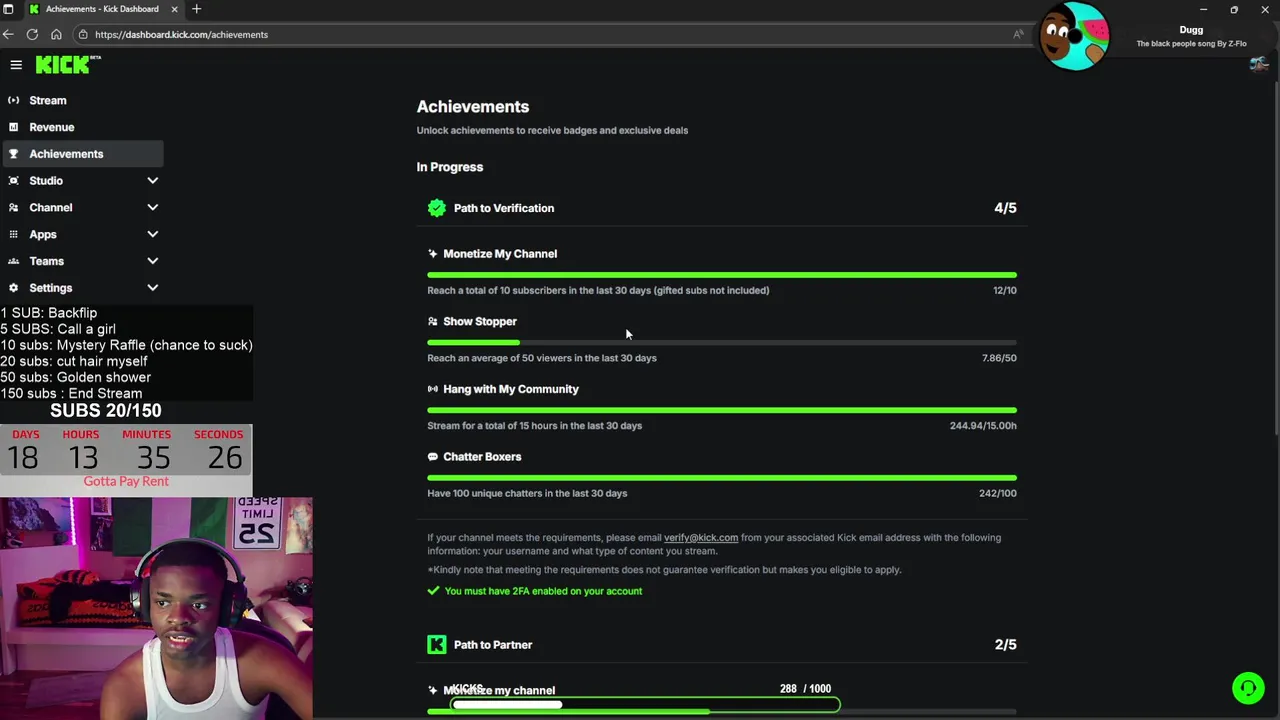
Task: Click the Chatter Boxers progress bar
Action: tap(722, 478)
